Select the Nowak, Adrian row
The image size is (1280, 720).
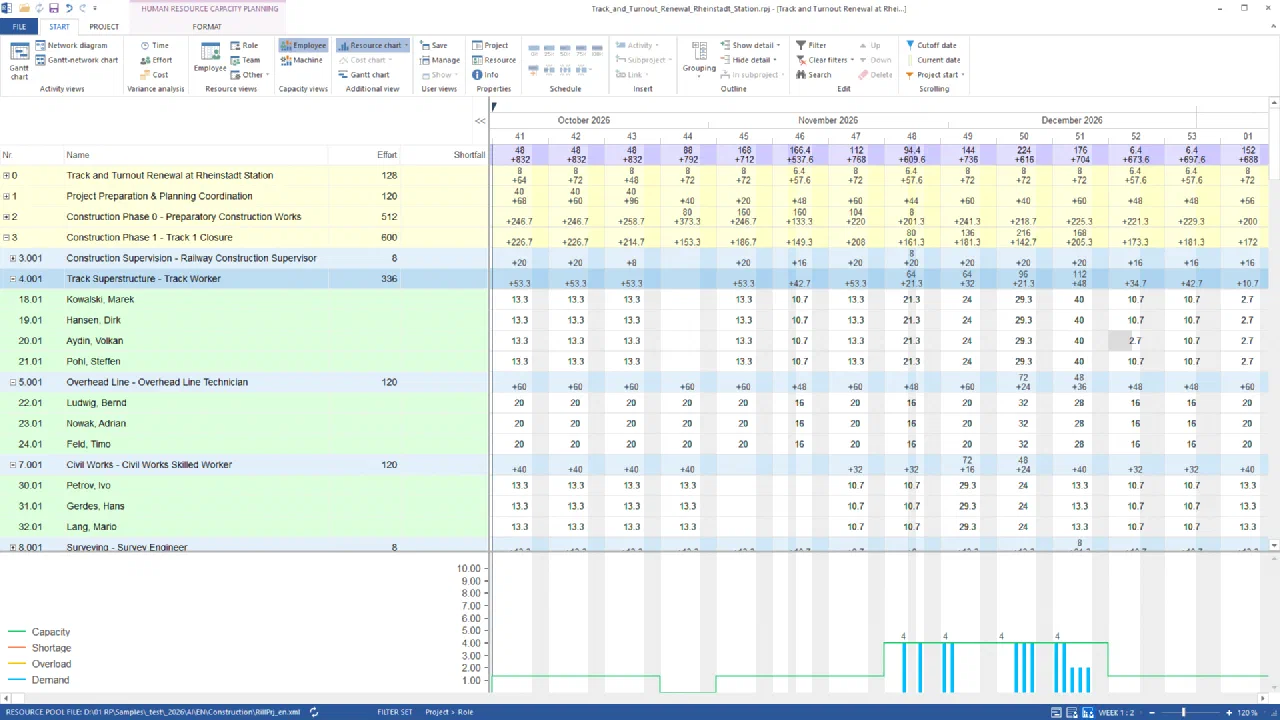point(244,423)
